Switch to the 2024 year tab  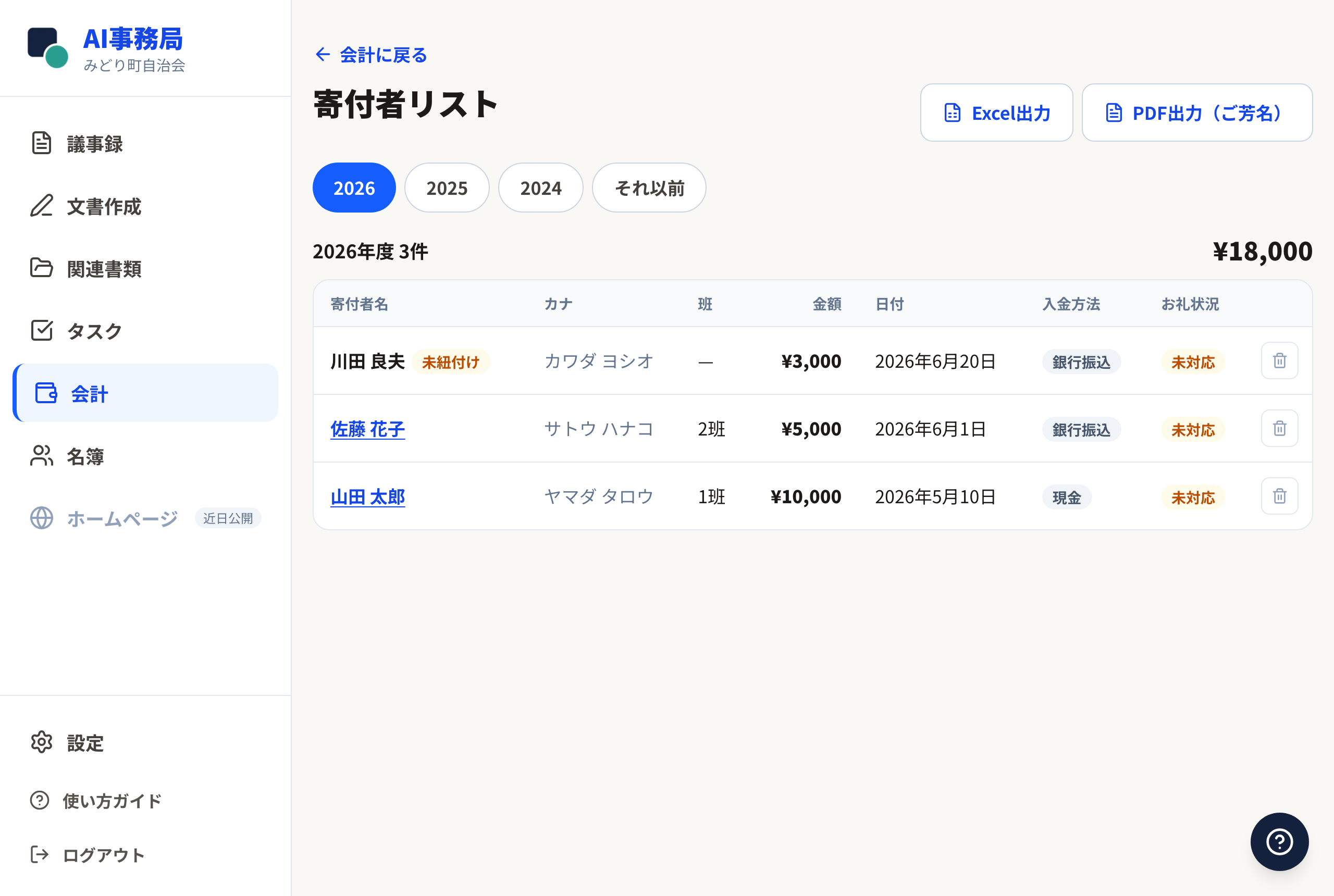coord(540,188)
